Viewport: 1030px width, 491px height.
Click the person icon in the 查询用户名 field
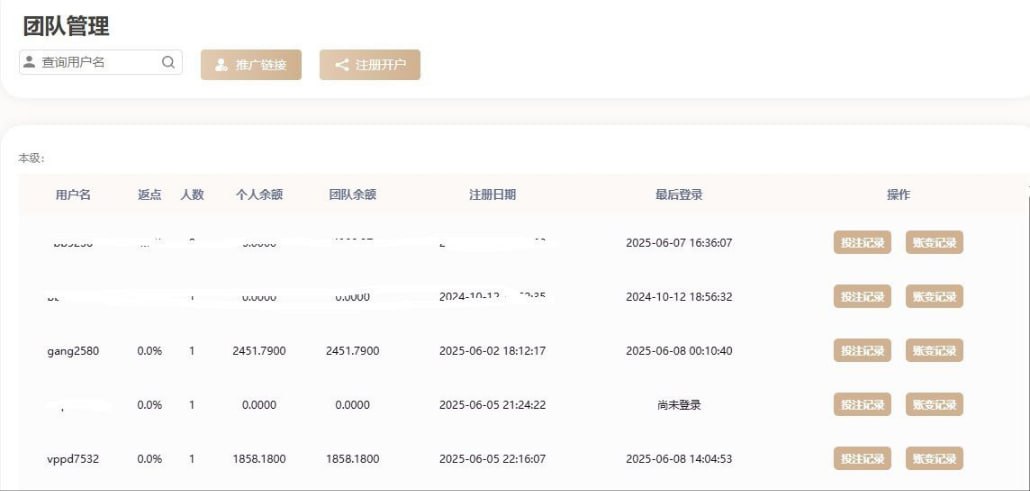point(29,62)
